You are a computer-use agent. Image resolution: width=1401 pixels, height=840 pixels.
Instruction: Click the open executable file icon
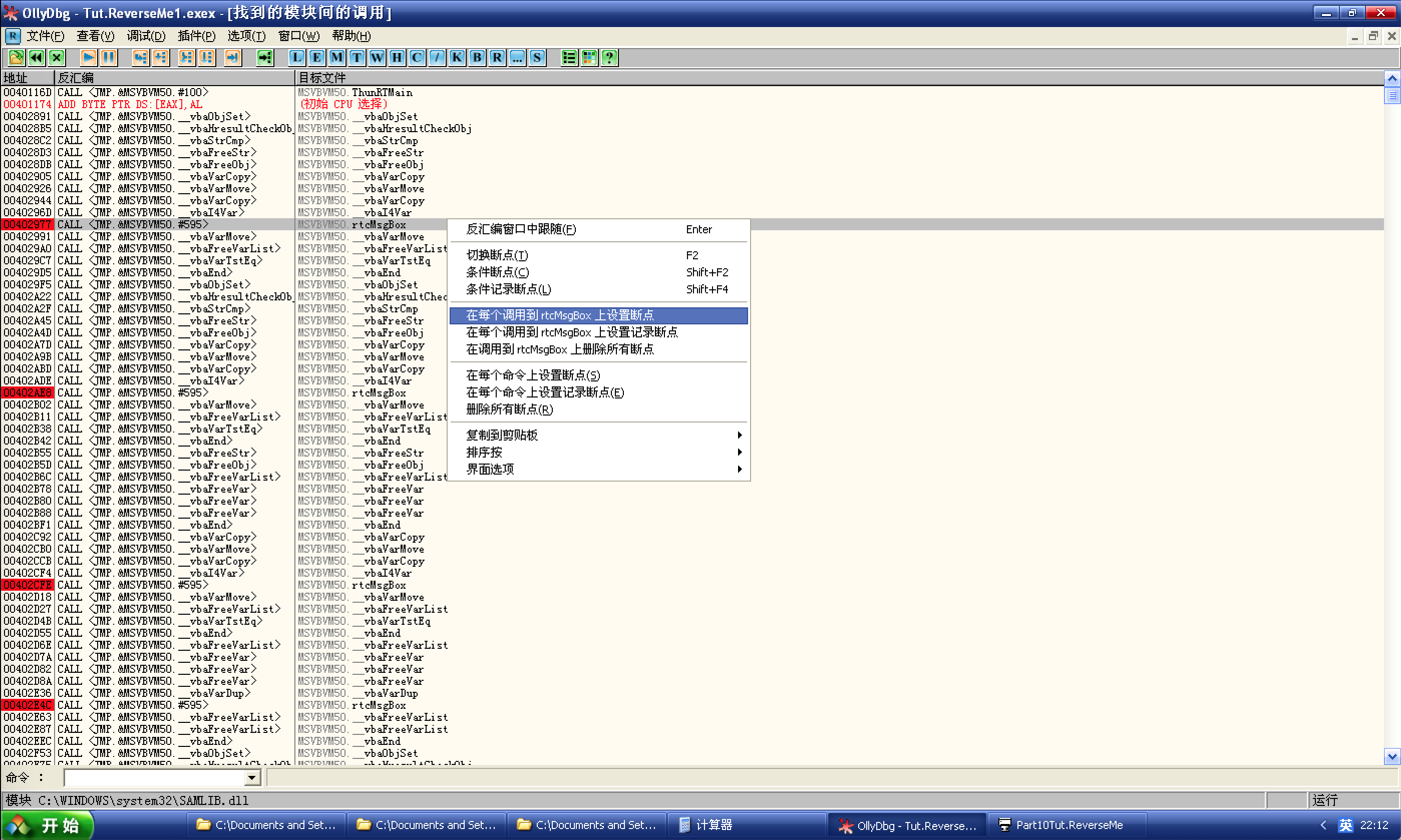click(x=16, y=57)
